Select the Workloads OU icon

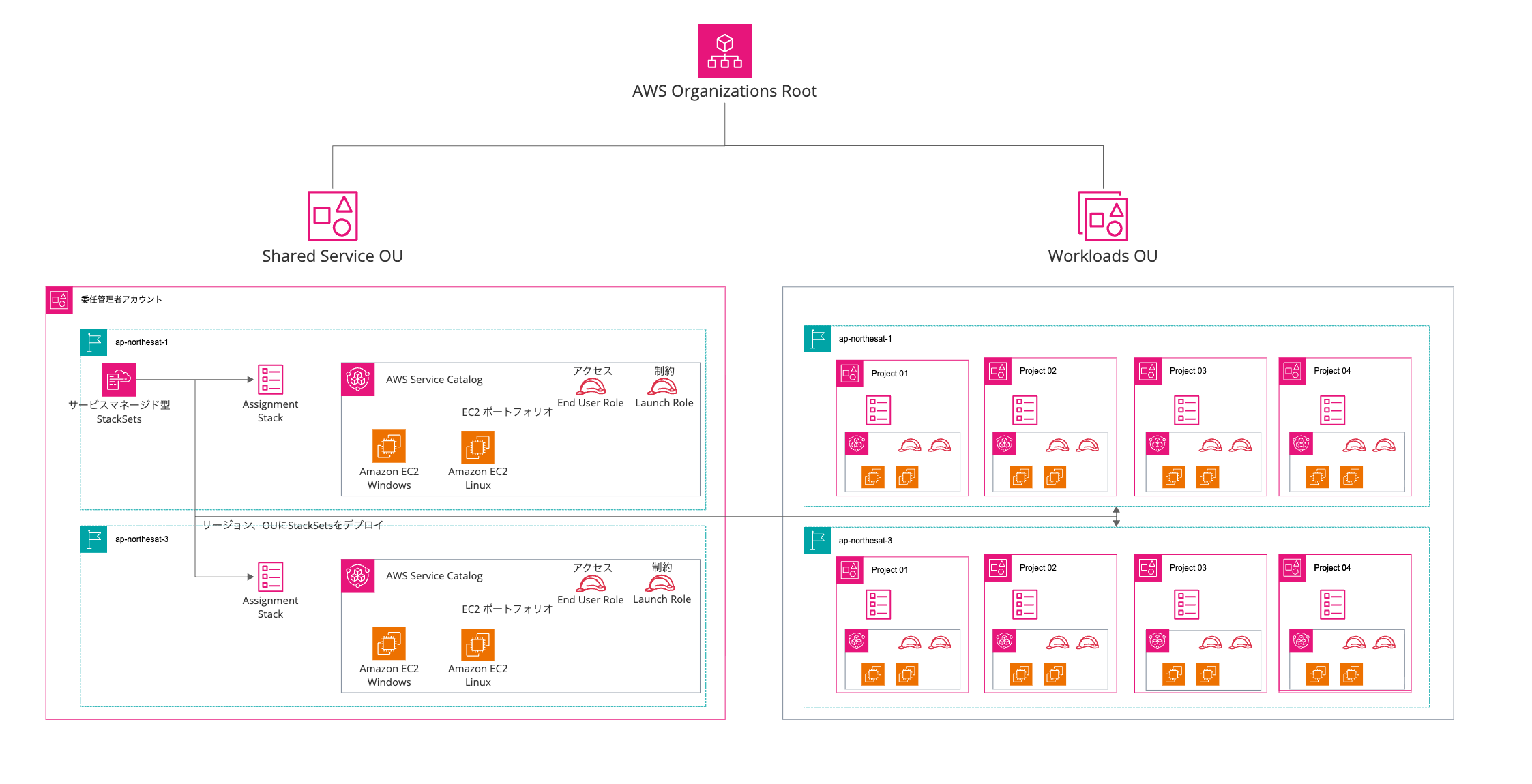coord(1102,217)
